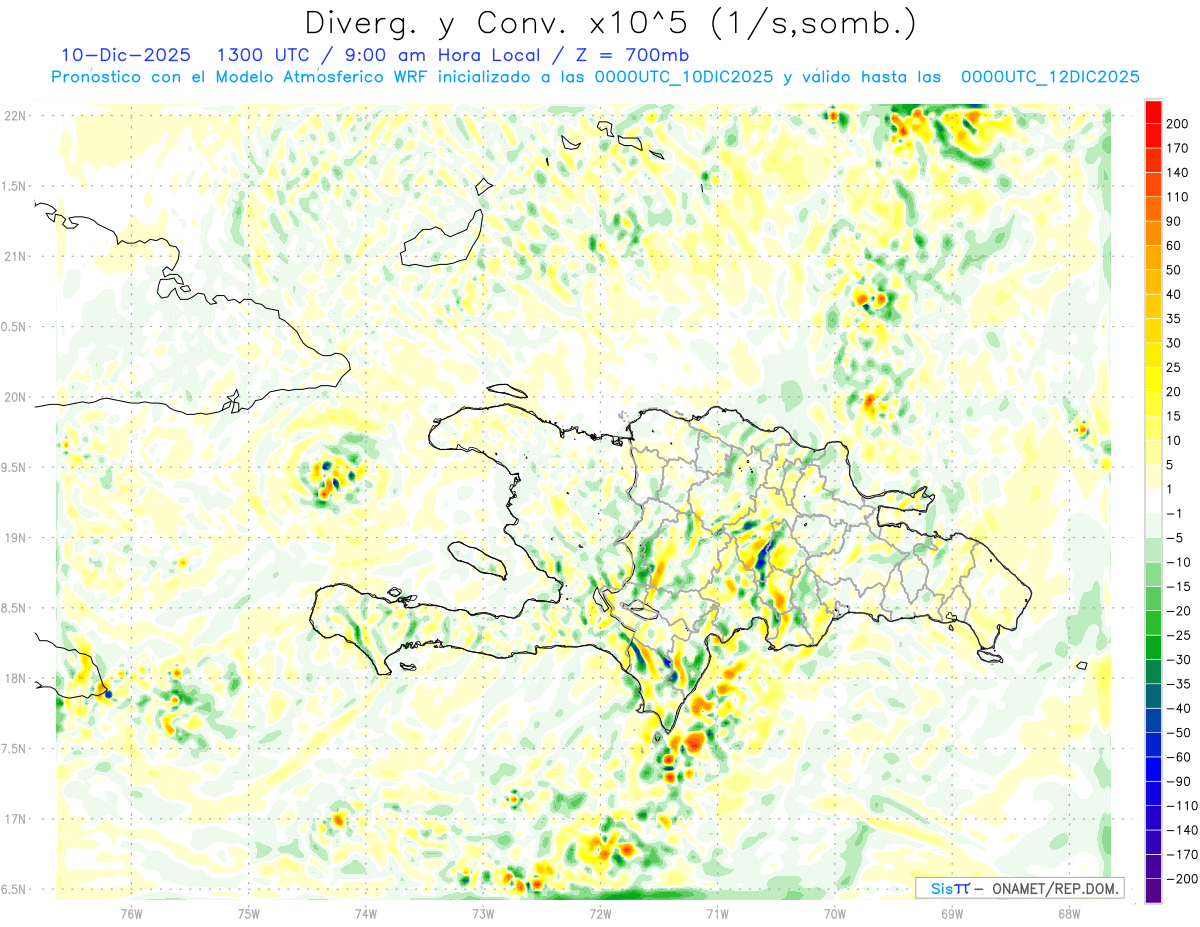Select the positive colorbar value "15"
This screenshot has width=1200, height=927.
click(1175, 416)
